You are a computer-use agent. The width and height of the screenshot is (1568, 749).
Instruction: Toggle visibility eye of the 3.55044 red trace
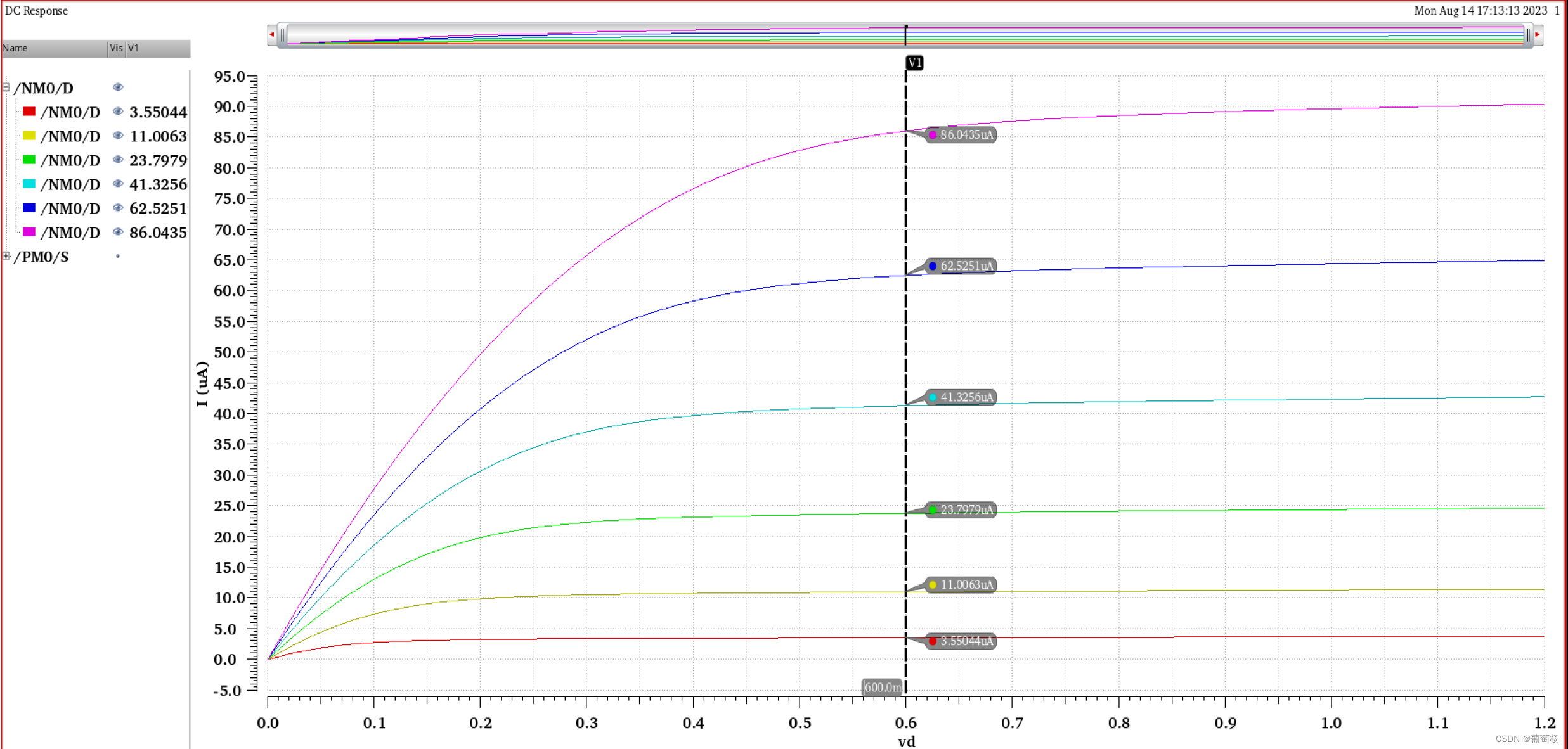tap(118, 112)
